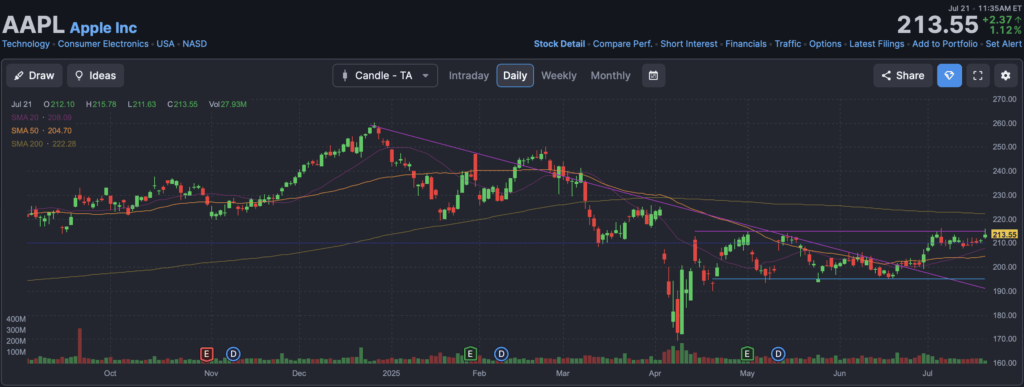Select the SMA 20 indicator label
Screen dimensions: 1024x387
[x=41, y=117]
